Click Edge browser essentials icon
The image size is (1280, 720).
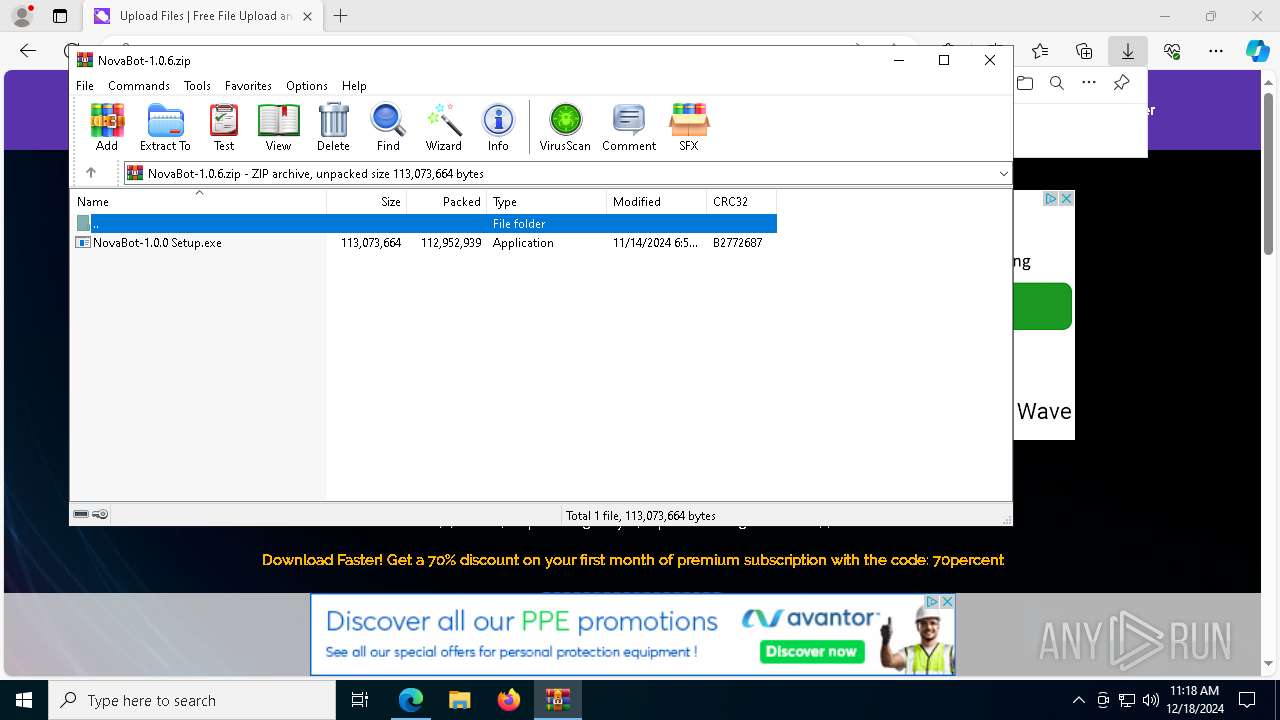1172,51
